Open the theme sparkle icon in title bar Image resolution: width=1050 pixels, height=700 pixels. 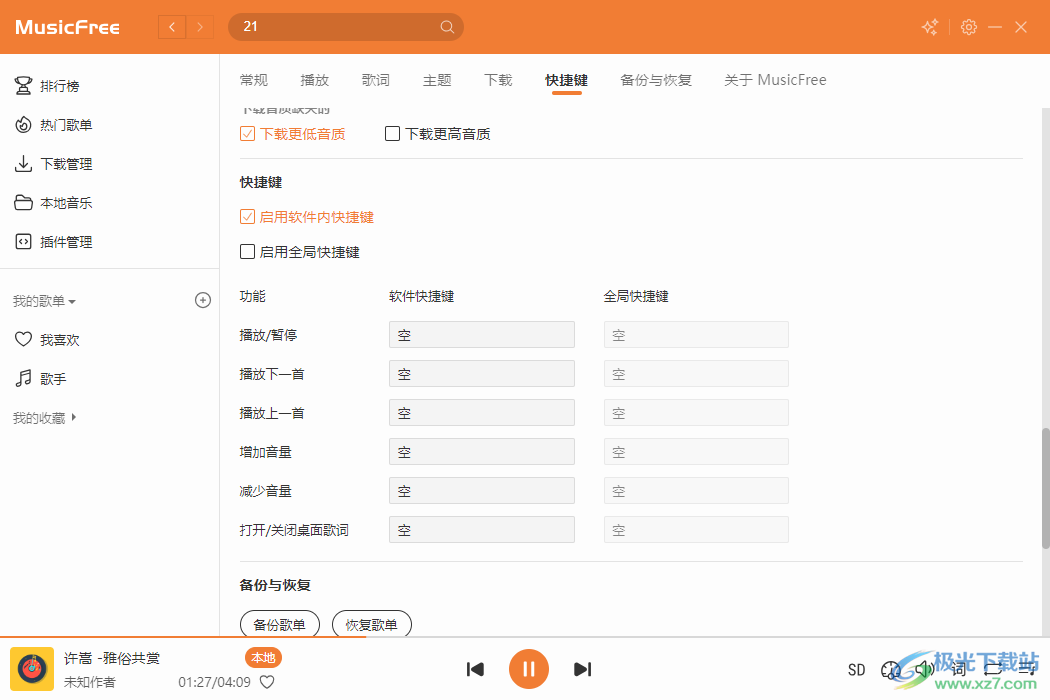(930, 27)
